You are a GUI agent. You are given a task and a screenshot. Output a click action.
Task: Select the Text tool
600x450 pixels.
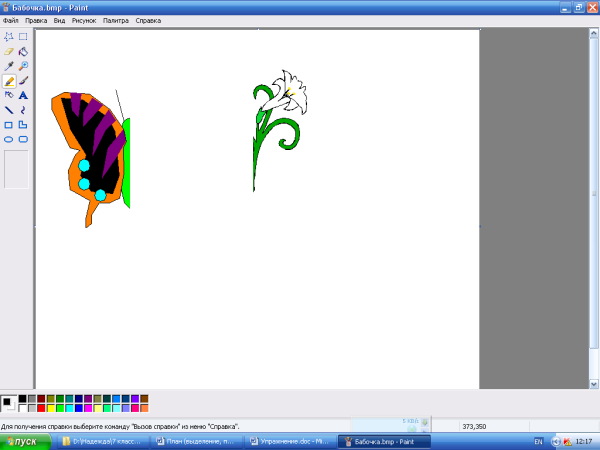23,95
